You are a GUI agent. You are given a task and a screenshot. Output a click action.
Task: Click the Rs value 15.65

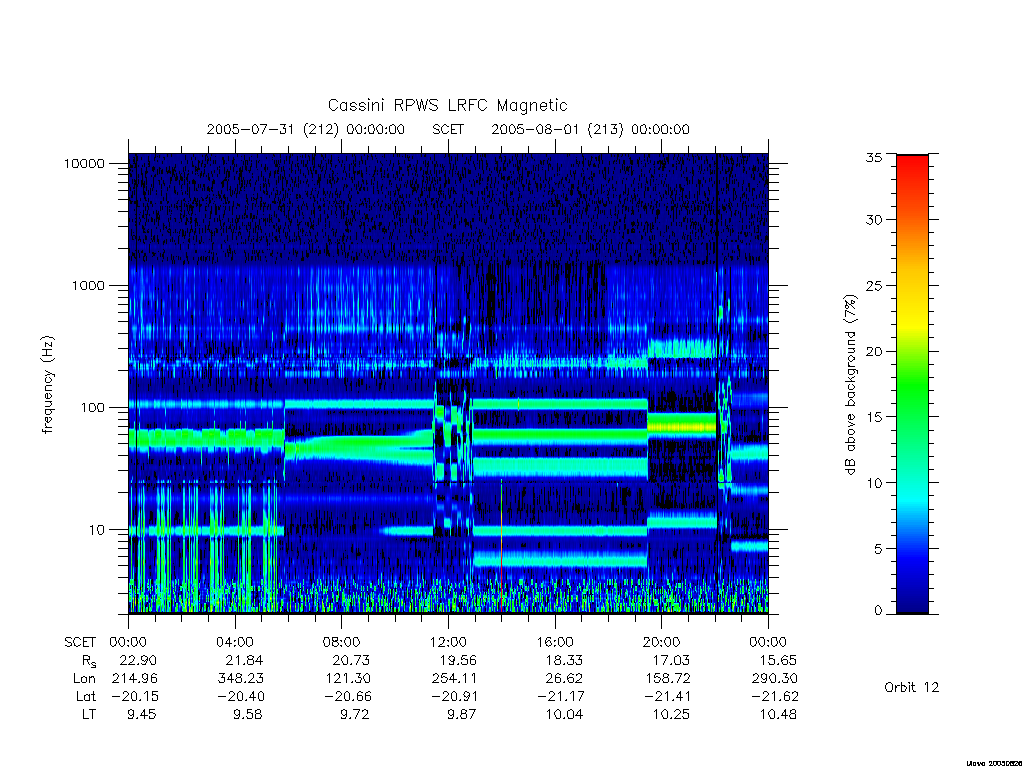778,661
